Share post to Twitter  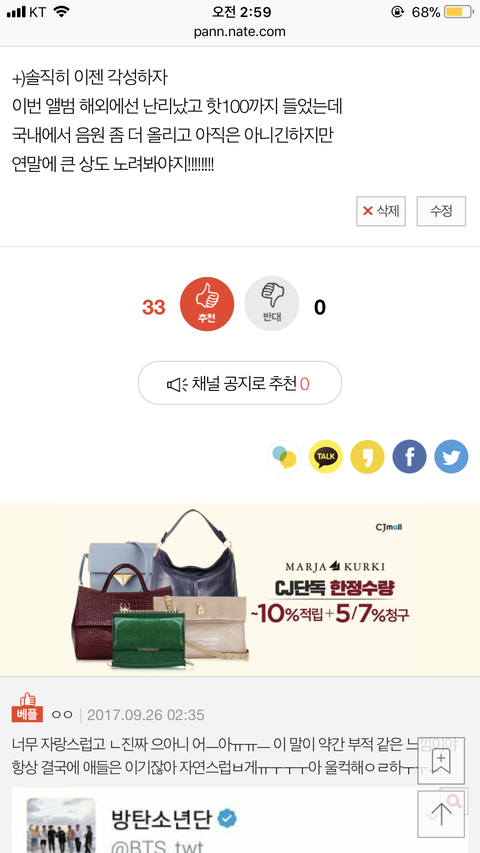(451, 456)
